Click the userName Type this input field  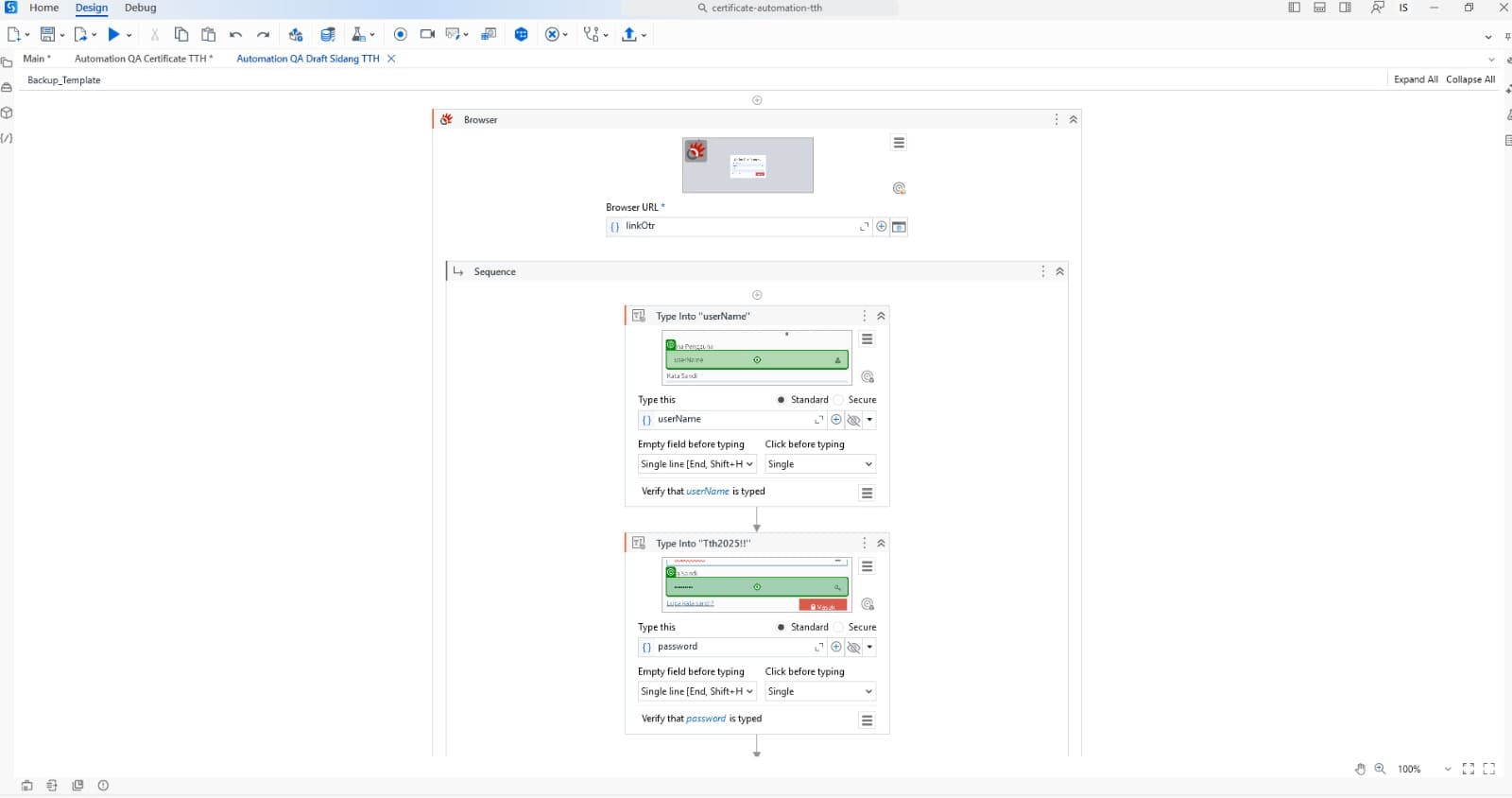pyautogui.click(x=732, y=420)
